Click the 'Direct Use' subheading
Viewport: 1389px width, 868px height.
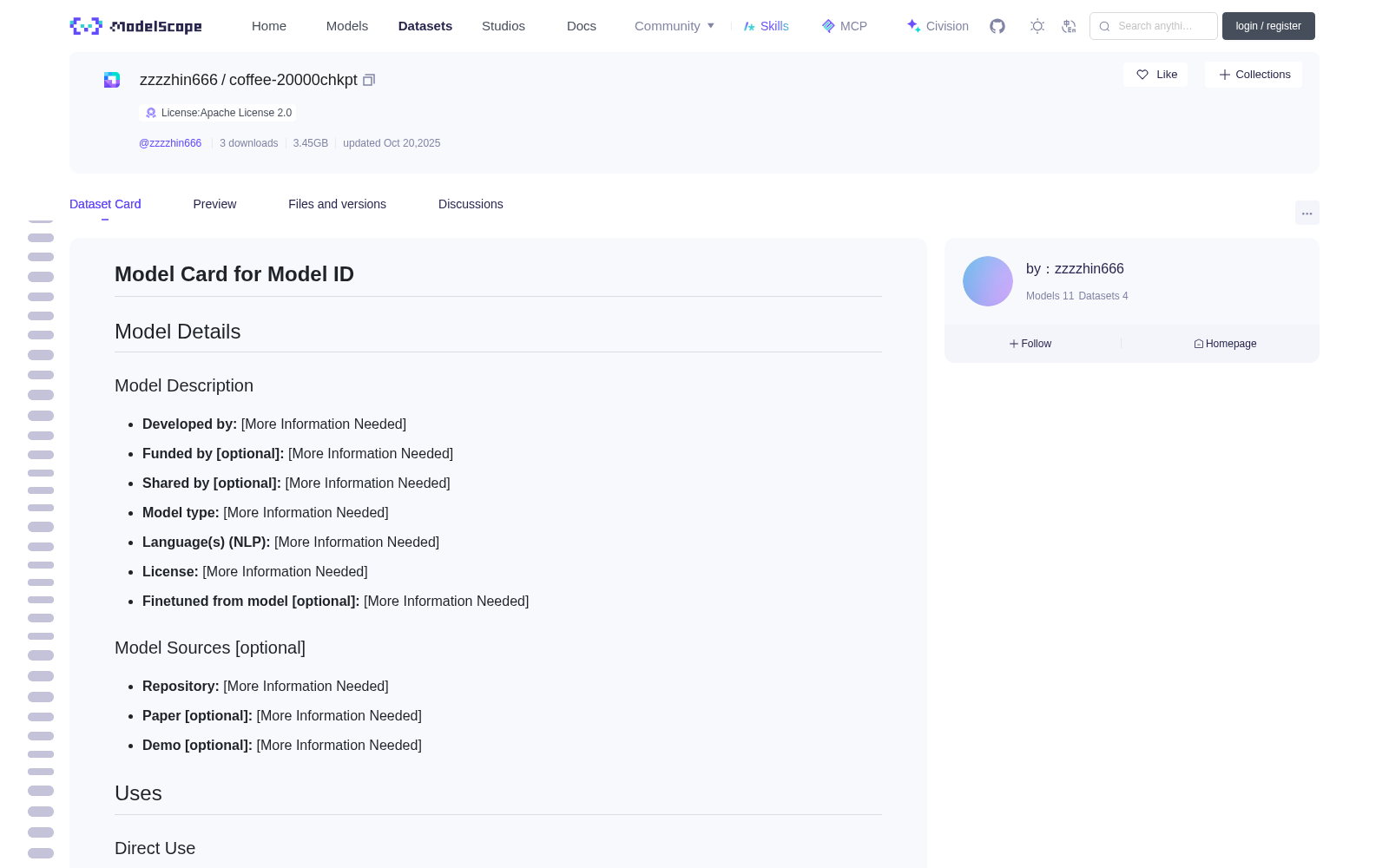coord(155,848)
